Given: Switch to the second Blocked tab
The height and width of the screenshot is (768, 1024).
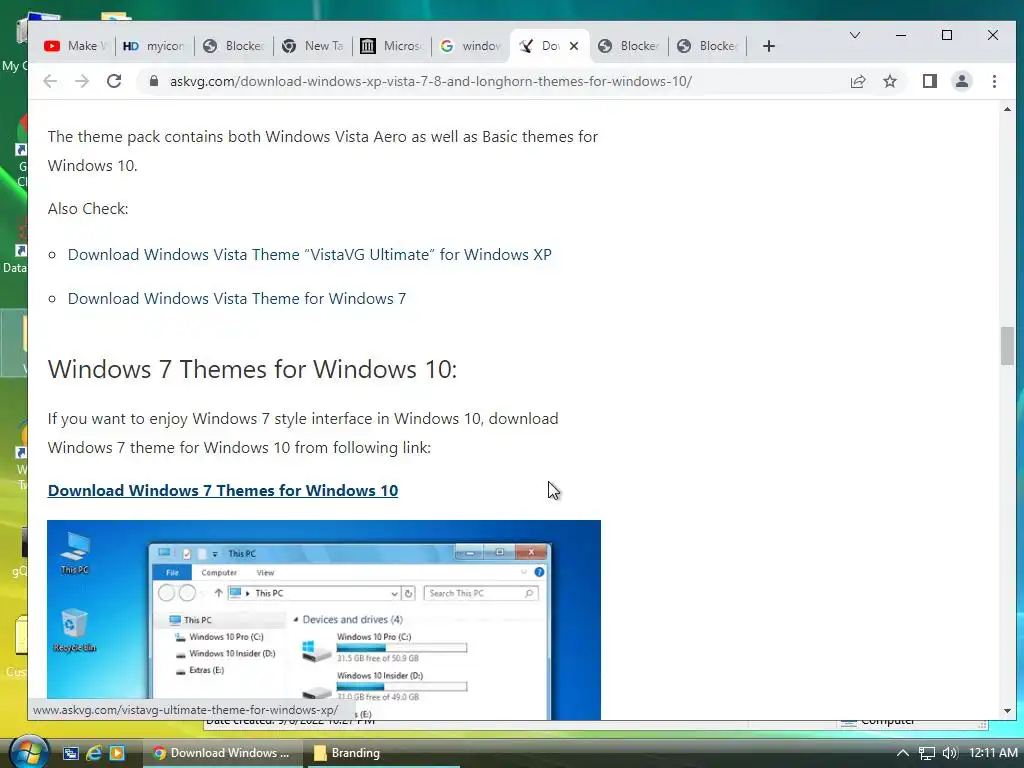Looking at the screenshot, I should [x=628, y=46].
